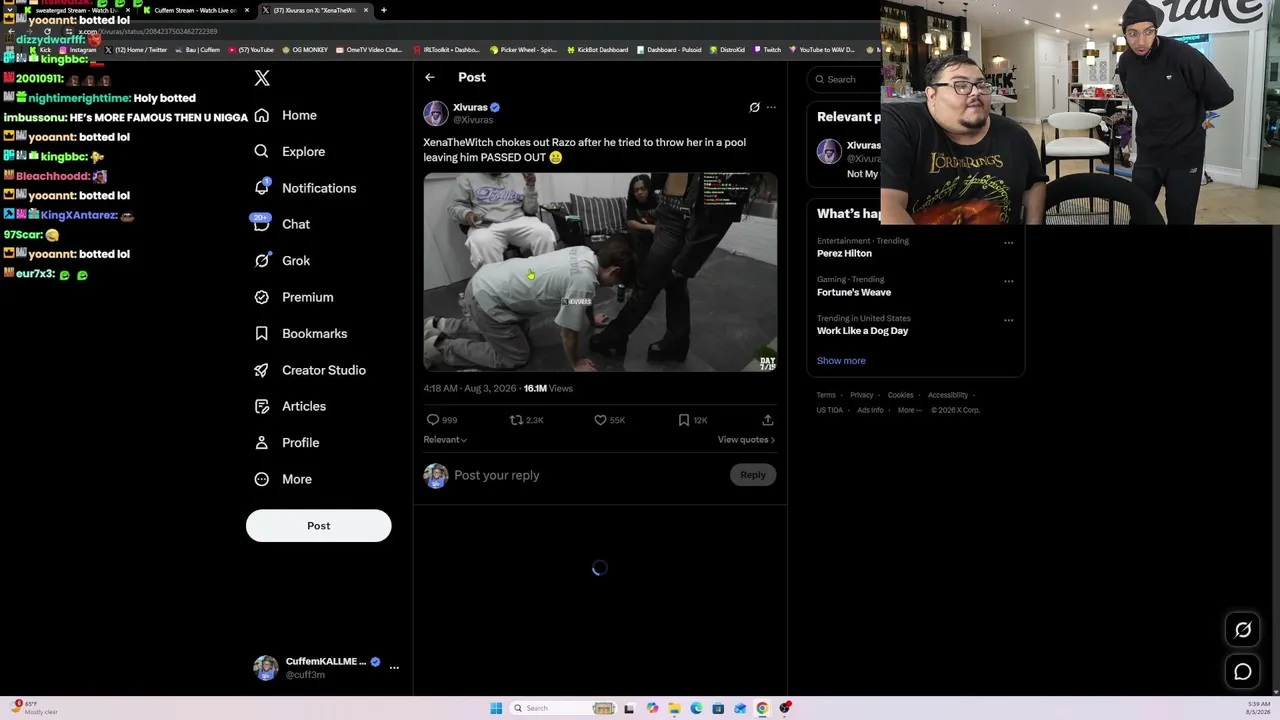Open the Explore page

click(290, 152)
